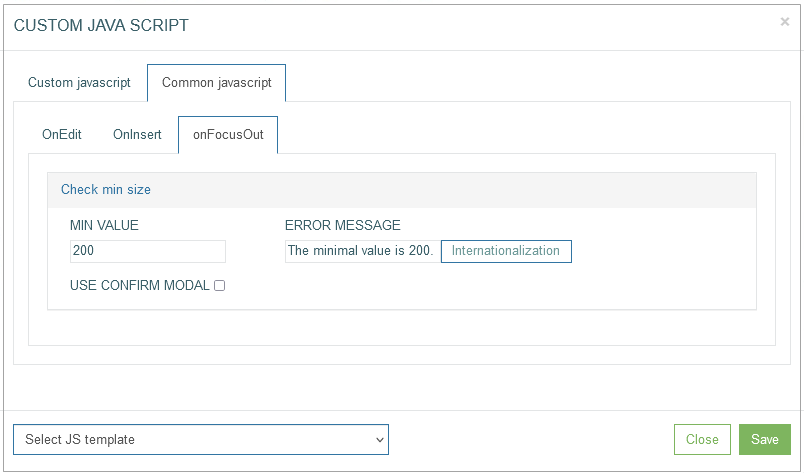Collapse the Check min size panel heading
This screenshot has width=804, height=473.
(x=106, y=189)
